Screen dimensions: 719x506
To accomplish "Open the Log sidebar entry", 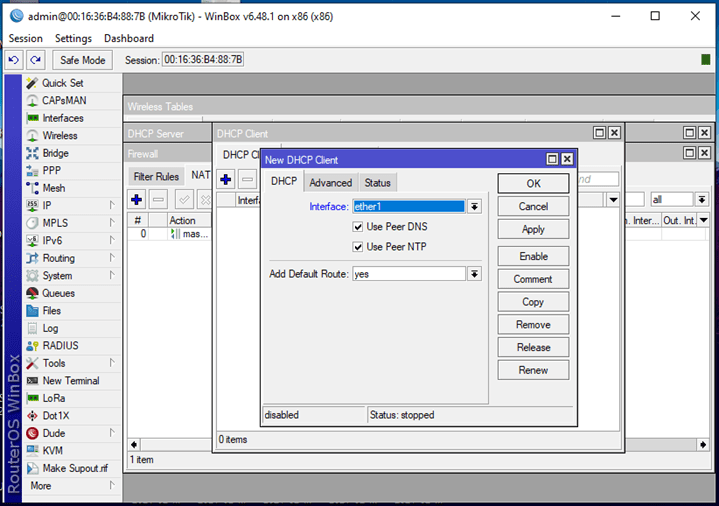I will [x=50, y=328].
